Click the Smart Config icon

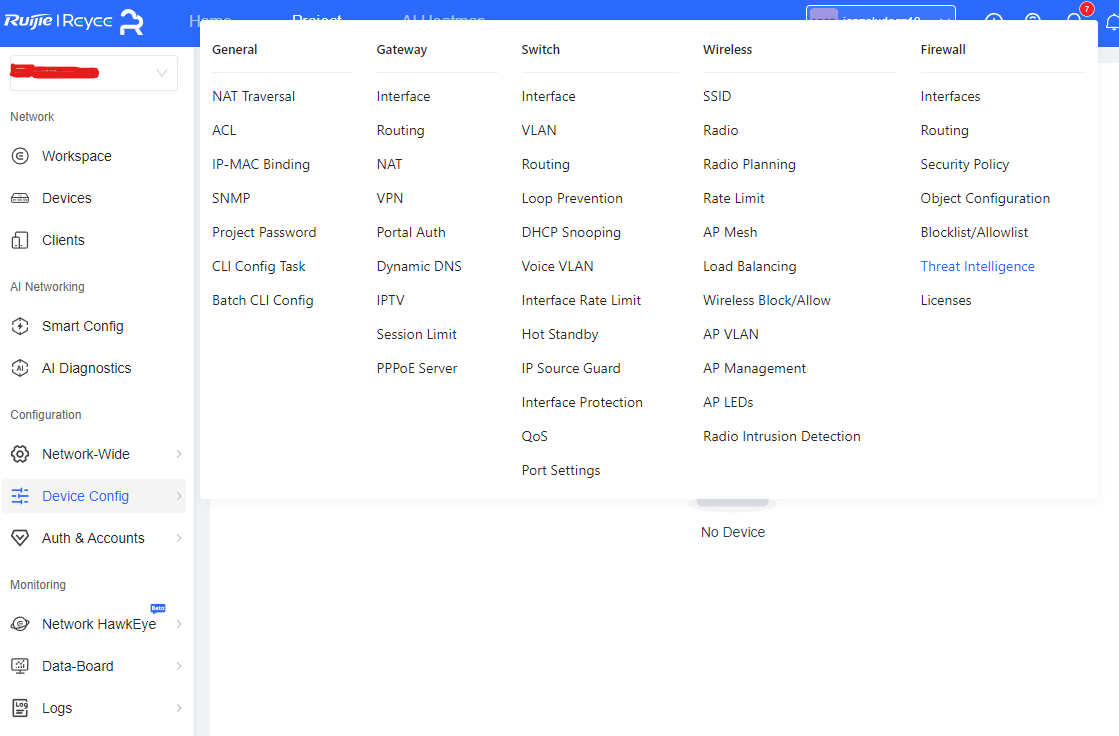pyautogui.click(x=20, y=326)
